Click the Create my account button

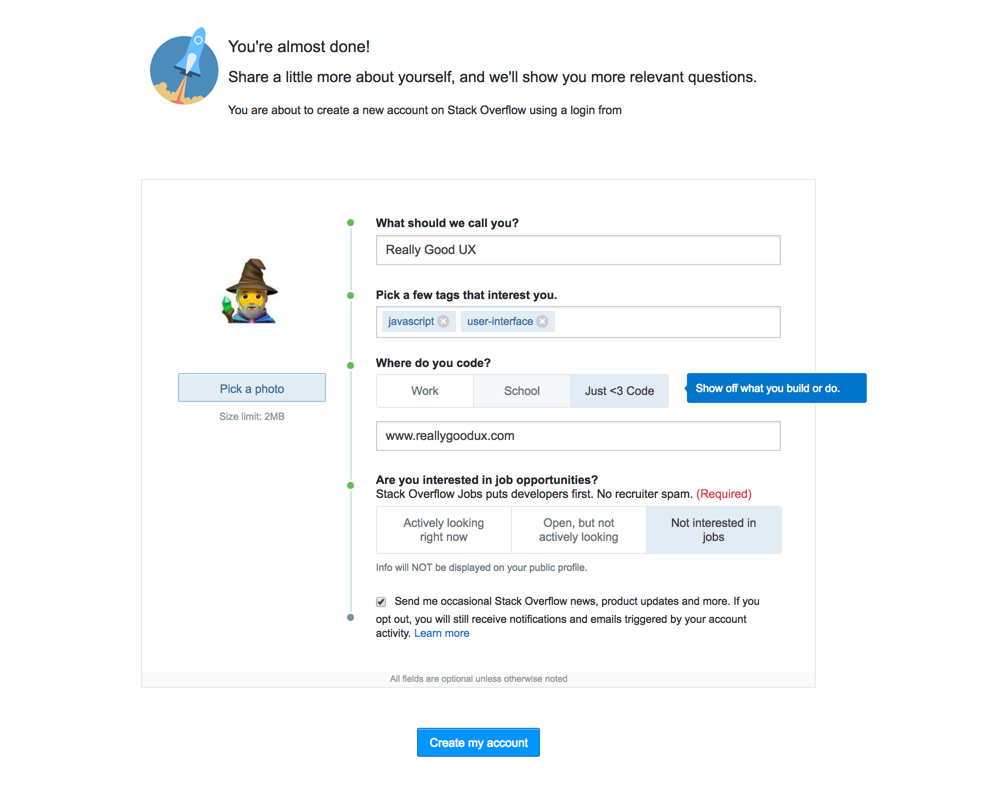[478, 742]
